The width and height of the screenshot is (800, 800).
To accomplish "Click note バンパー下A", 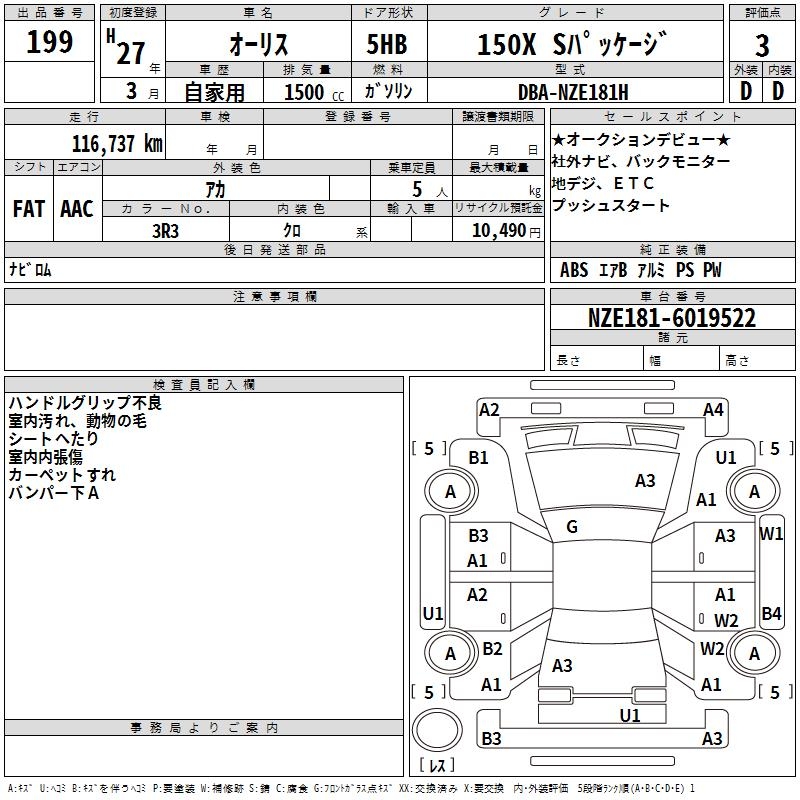I will (53, 493).
